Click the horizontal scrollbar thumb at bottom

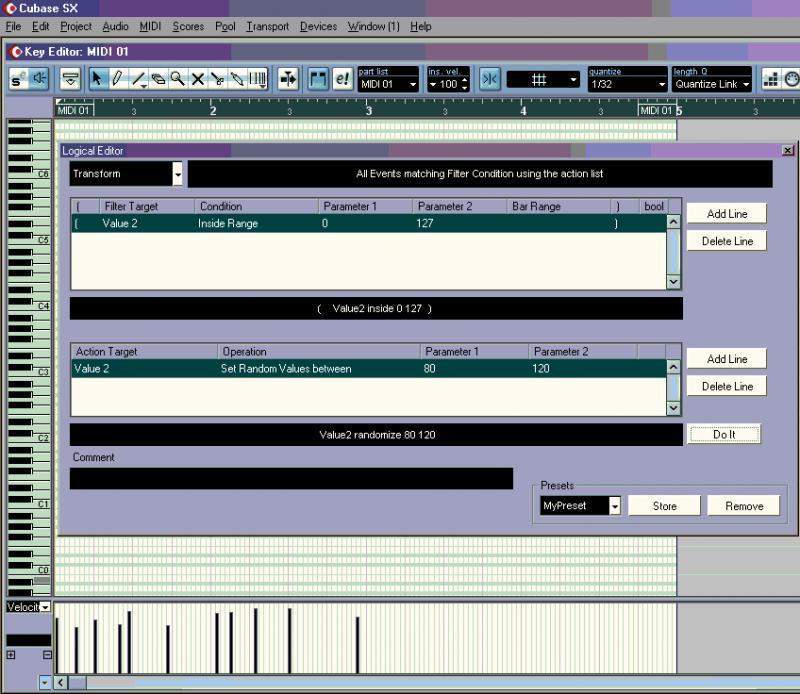[x=78, y=682]
